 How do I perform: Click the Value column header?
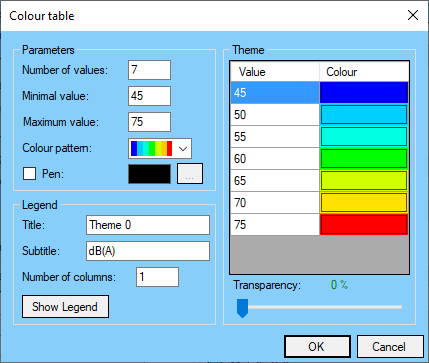tap(275, 72)
